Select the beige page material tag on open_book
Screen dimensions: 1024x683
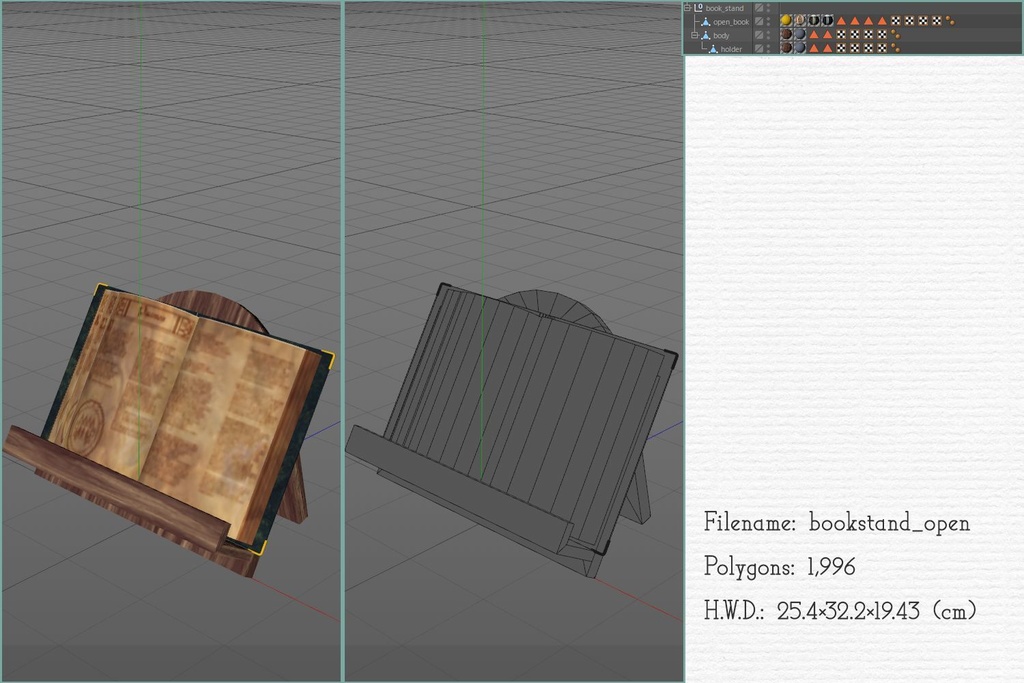(800, 21)
